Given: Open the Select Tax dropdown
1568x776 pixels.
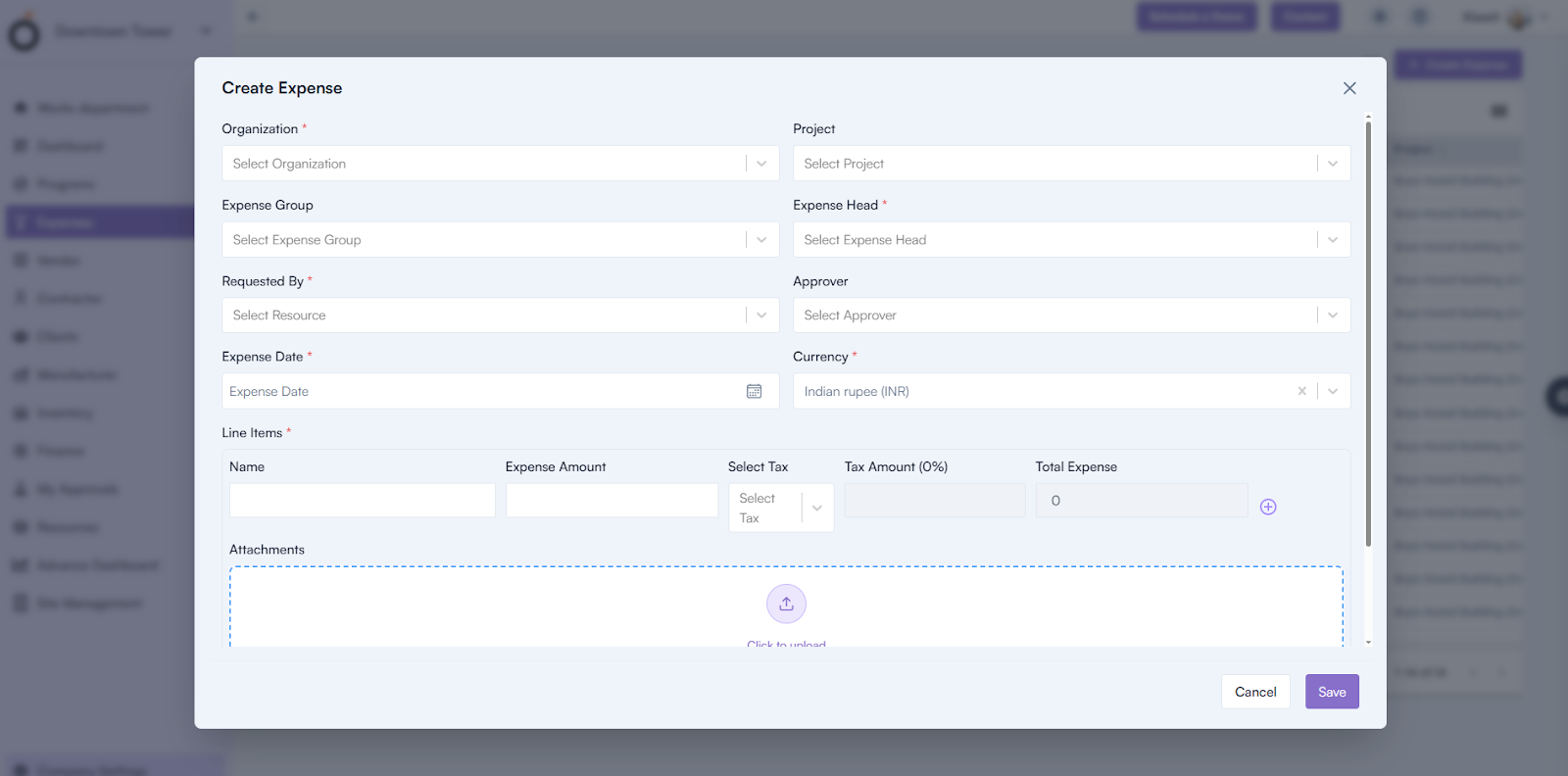Looking at the screenshot, I should click(781, 508).
